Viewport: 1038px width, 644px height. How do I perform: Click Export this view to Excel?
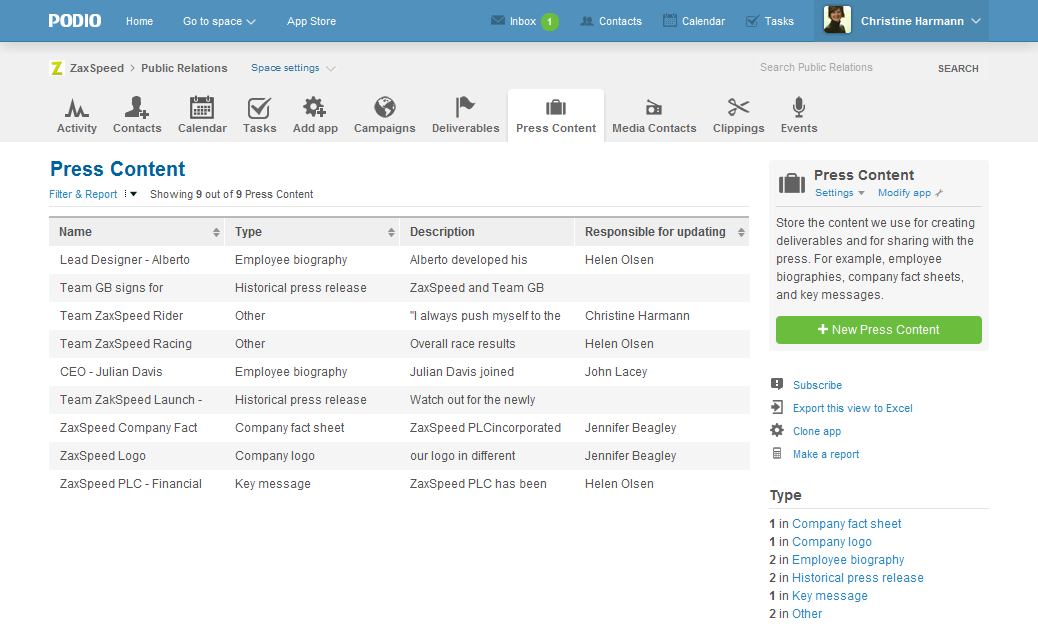pos(852,408)
